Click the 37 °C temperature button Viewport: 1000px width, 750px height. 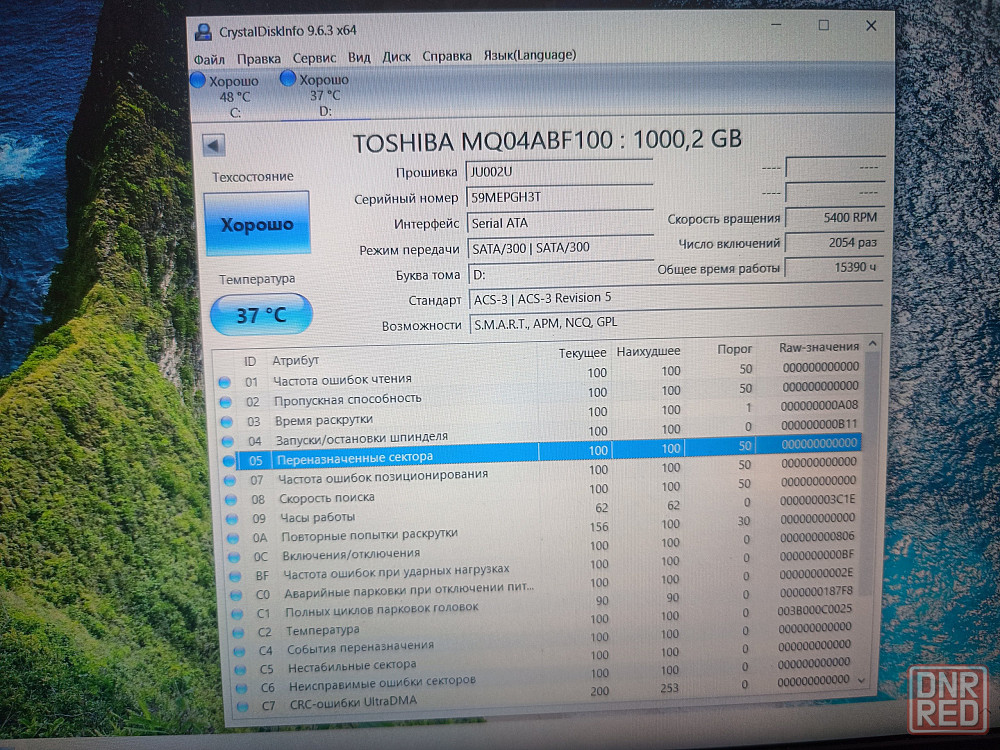pyautogui.click(x=261, y=314)
